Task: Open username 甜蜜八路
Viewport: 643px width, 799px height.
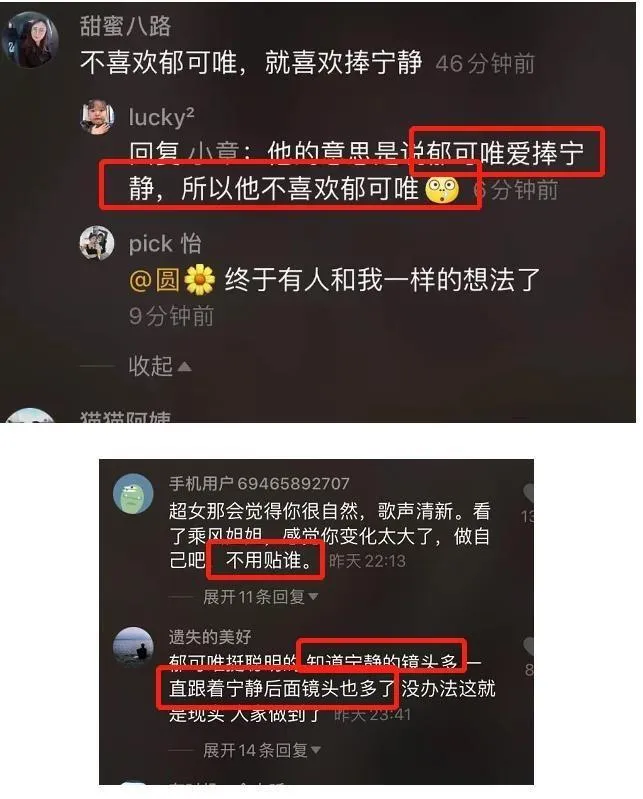Action: click(125, 25)
